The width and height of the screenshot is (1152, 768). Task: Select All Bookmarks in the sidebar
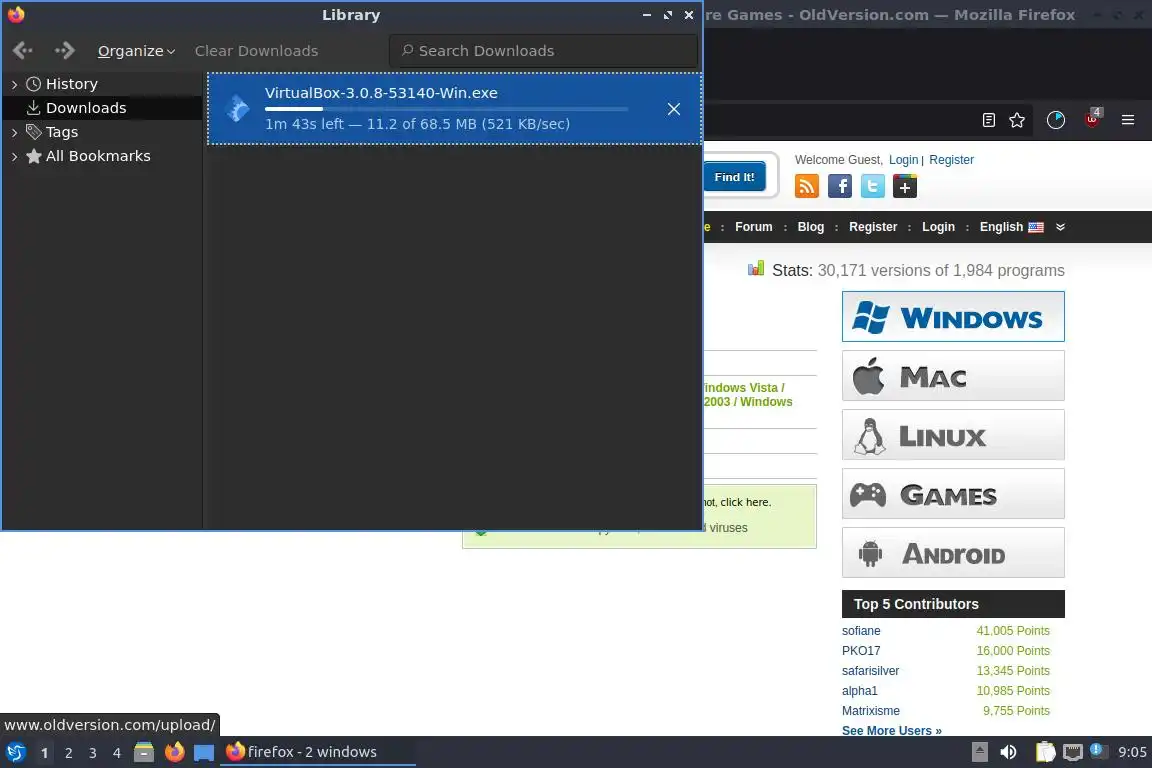click(98, 156)
